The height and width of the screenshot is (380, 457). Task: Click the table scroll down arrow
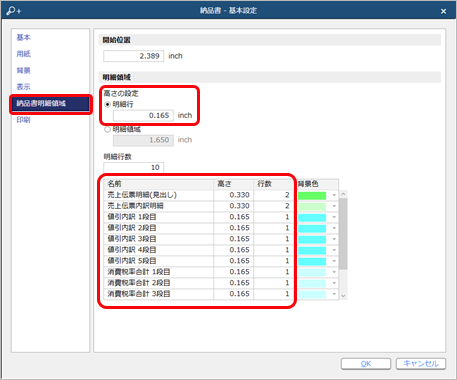343,296
